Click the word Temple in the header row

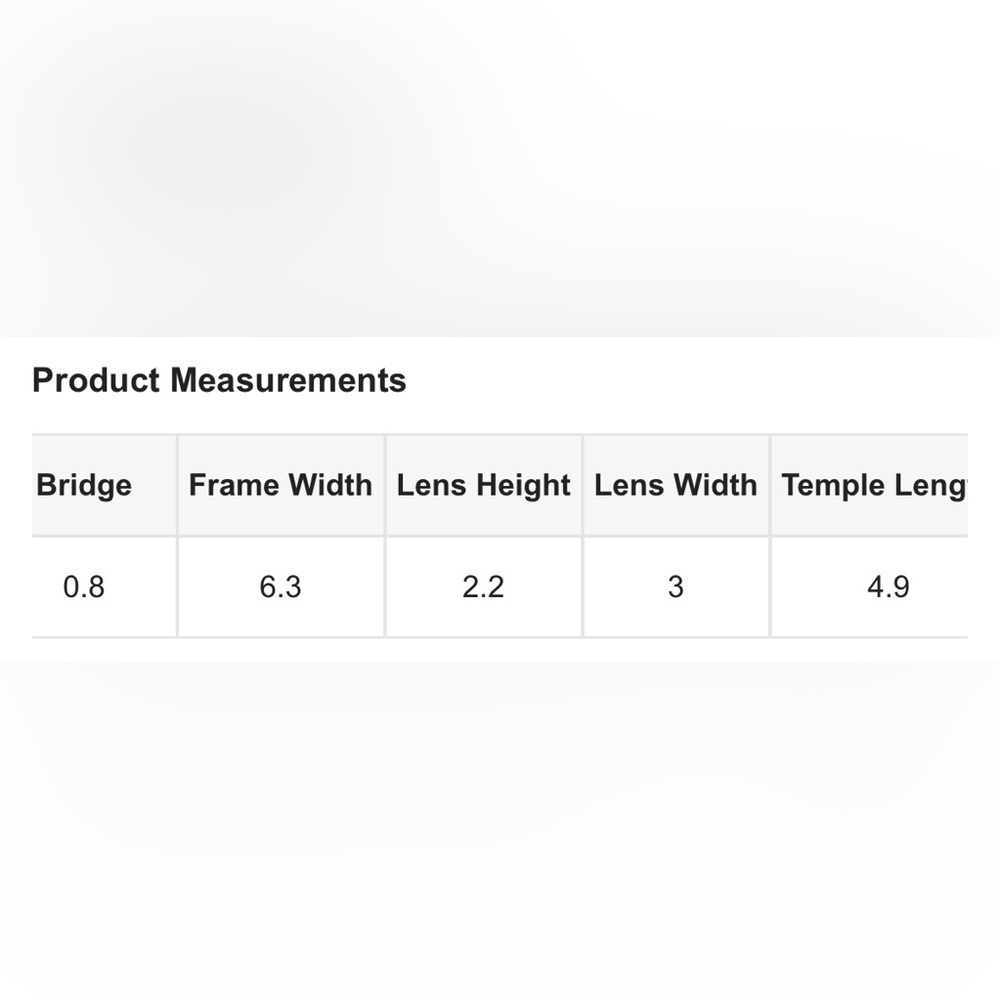click(829, 486)
